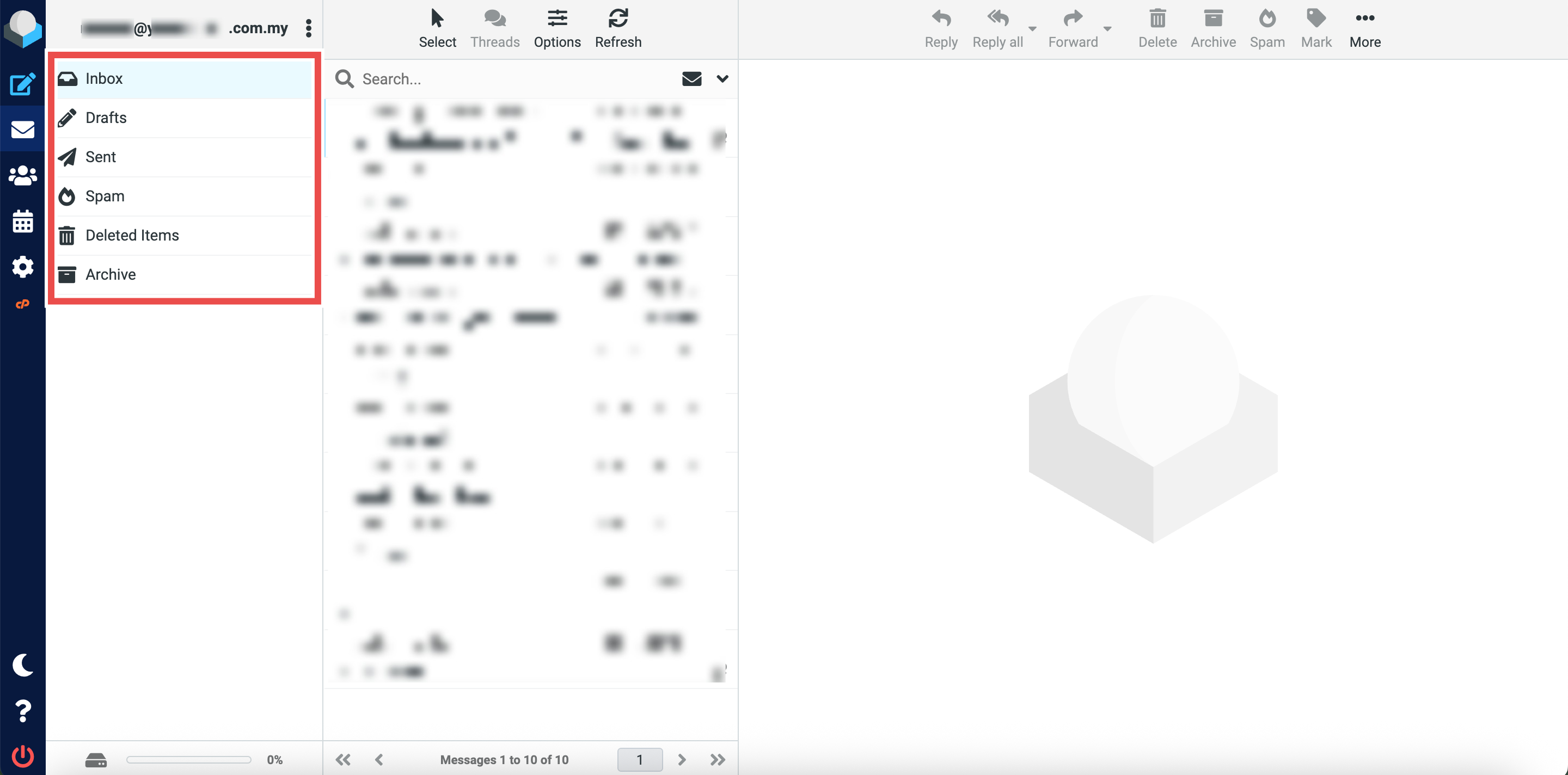Image resolution: width=1568 pixels, height=775 pixels.
Task: Click the disk quota usage bar
Action: pyautogui.click(x=189, y=759)
